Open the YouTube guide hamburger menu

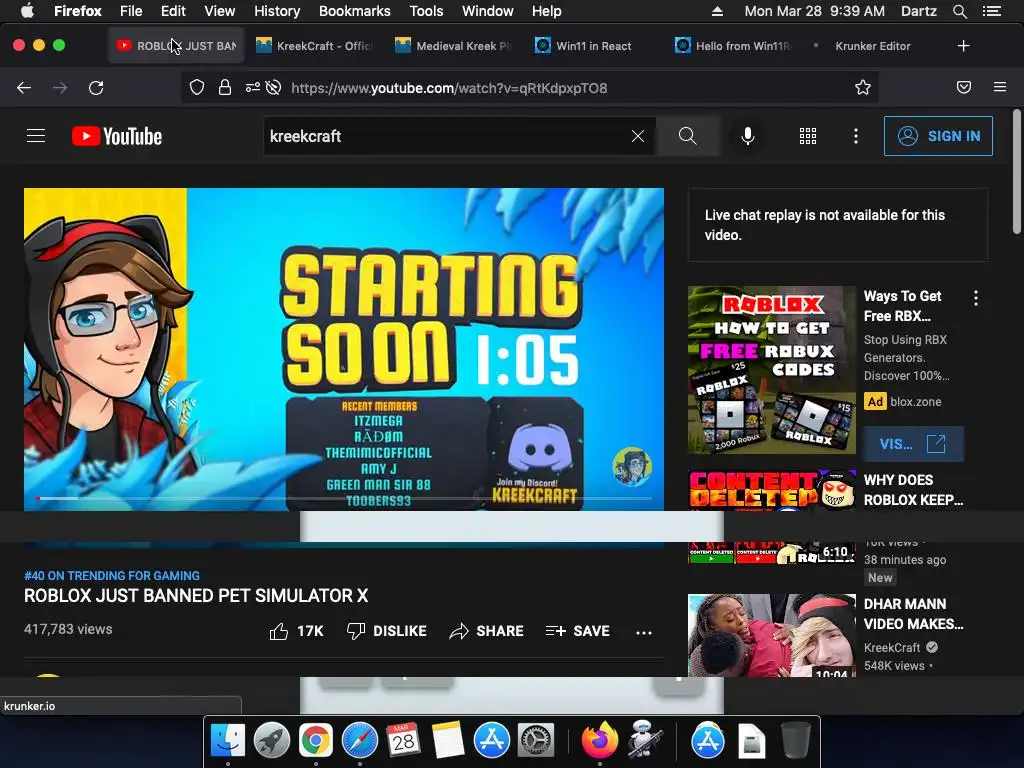(36, 136)
